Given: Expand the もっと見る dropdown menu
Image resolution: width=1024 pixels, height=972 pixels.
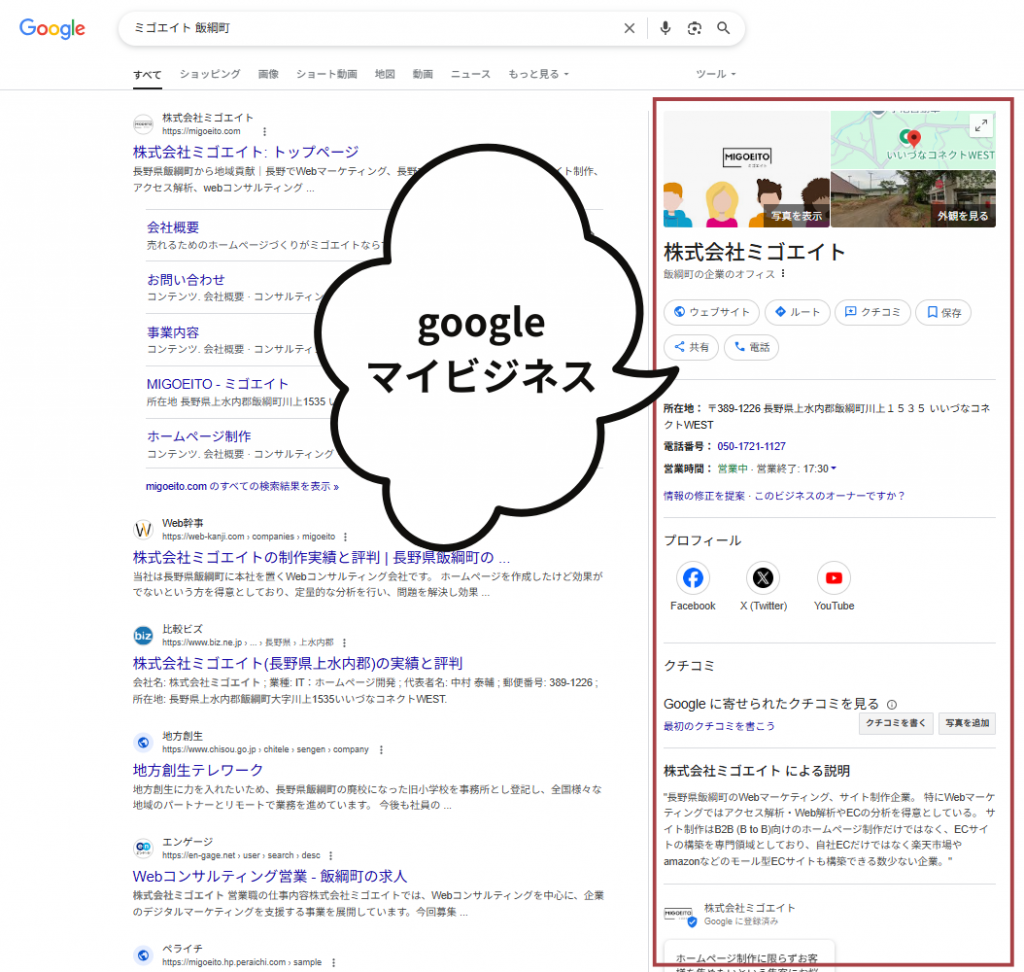Looking at the screenshot, I should point(538,74).
